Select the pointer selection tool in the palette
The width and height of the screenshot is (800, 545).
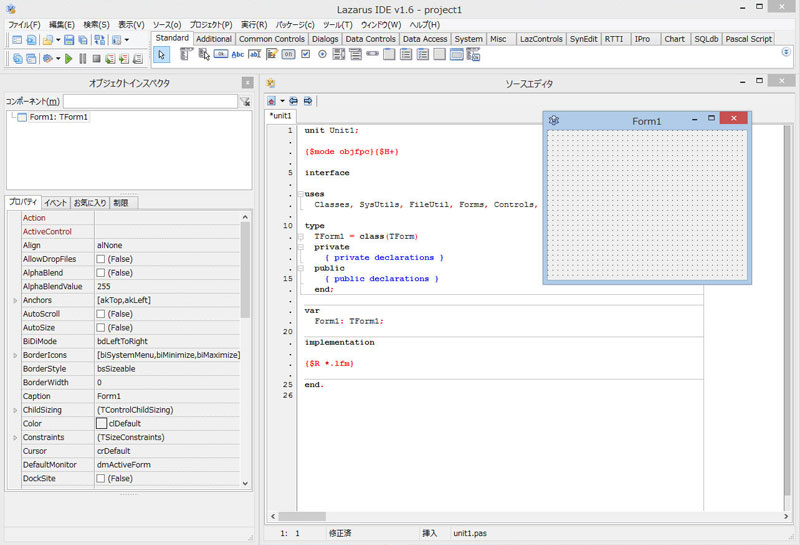tap(161, 55)
